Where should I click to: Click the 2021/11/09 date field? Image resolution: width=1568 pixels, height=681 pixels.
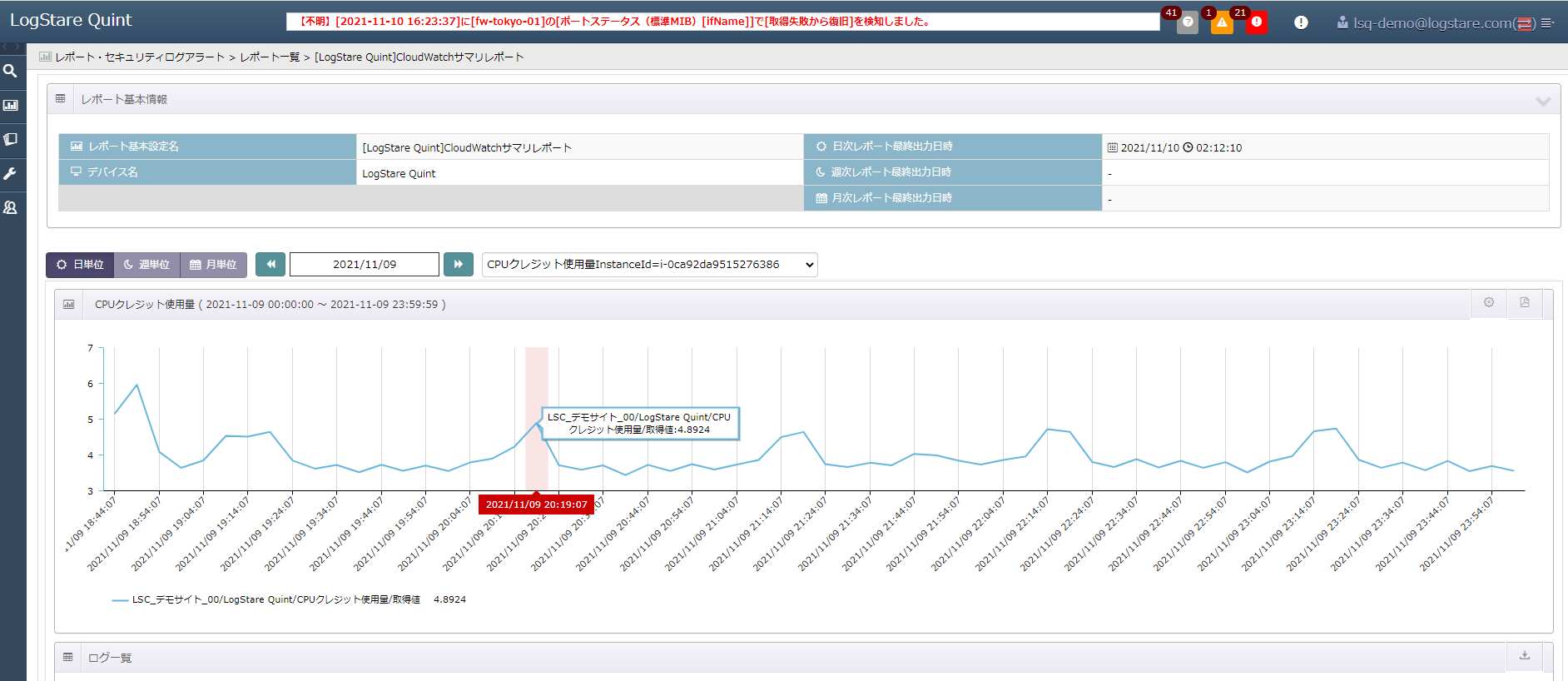tap(365, 265)
